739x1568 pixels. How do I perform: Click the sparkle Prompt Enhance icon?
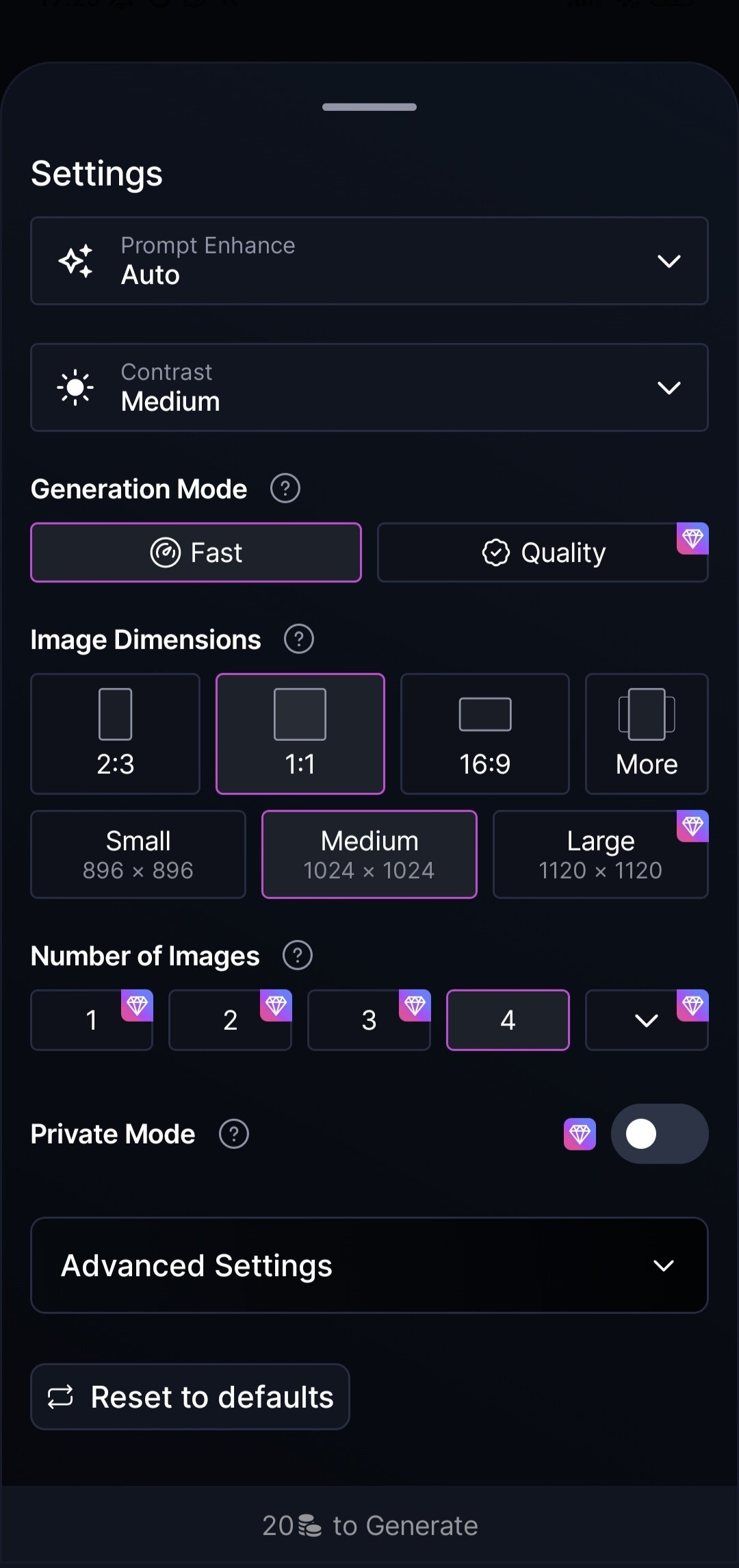[x=75, y=261]
